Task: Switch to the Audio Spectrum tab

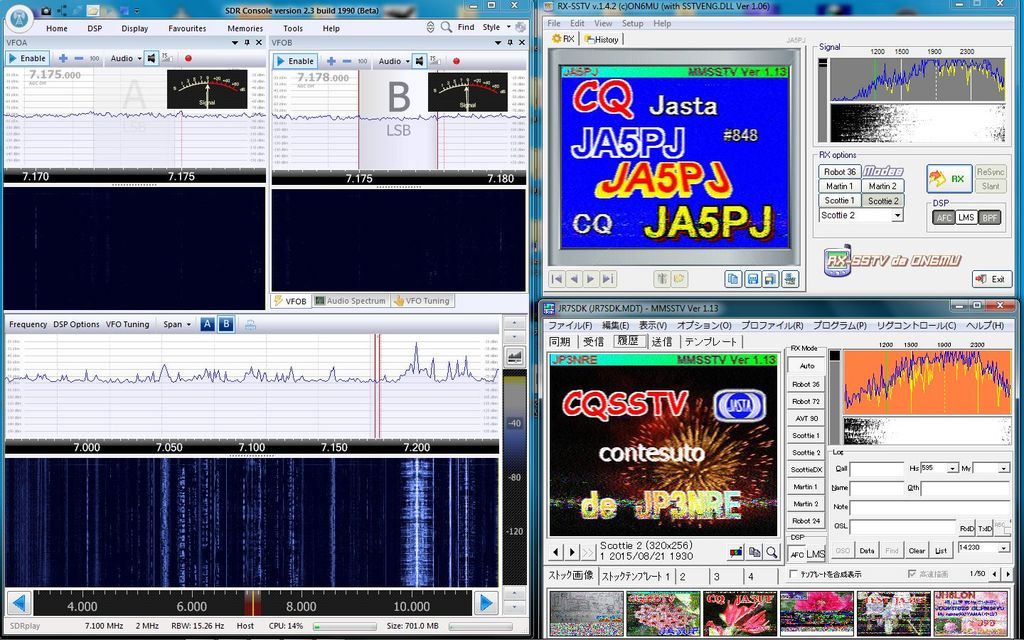Action: tap(350, 301)
